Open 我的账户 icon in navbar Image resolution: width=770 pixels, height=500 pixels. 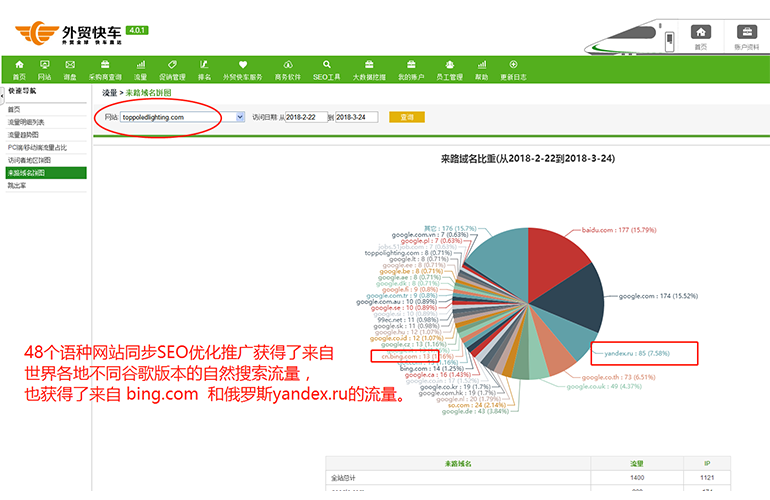411,64
